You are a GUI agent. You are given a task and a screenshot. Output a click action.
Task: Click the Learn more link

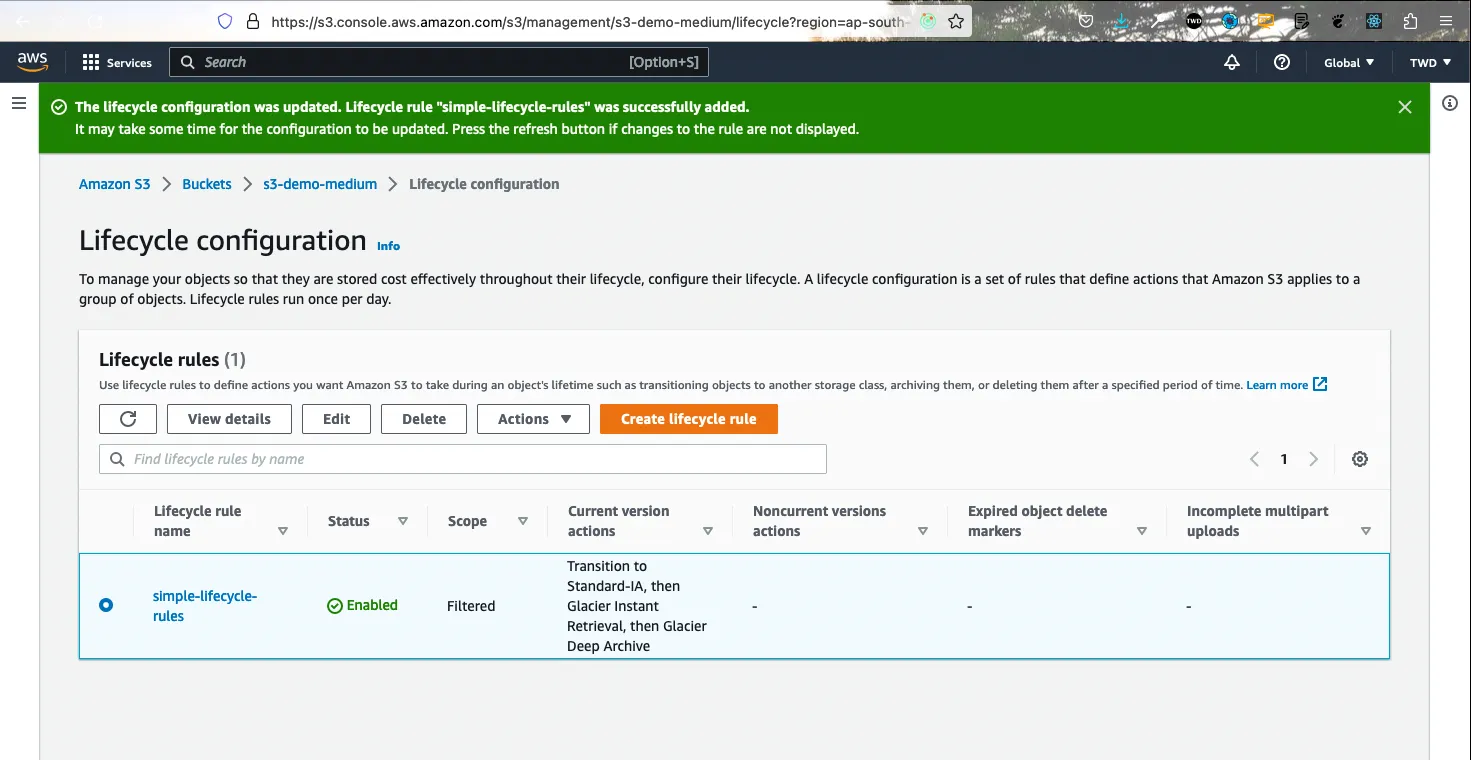(x=1286, y=385)
